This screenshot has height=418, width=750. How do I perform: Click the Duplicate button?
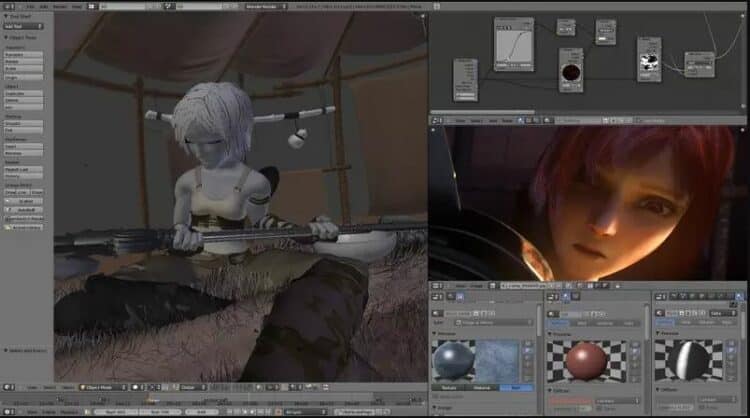click(23, 94)
